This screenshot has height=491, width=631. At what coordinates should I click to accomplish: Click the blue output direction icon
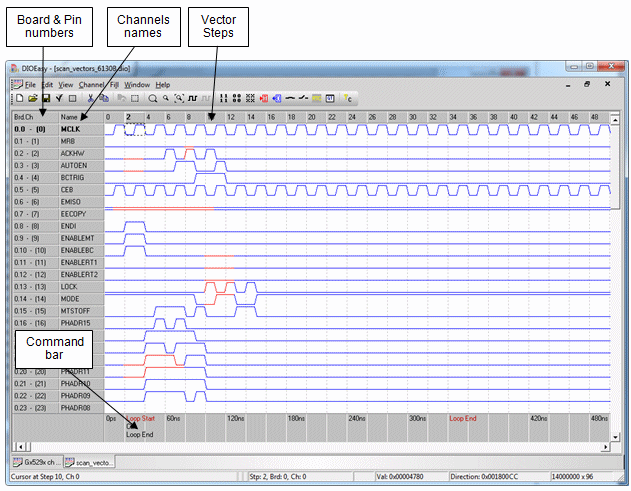[277, 98]
